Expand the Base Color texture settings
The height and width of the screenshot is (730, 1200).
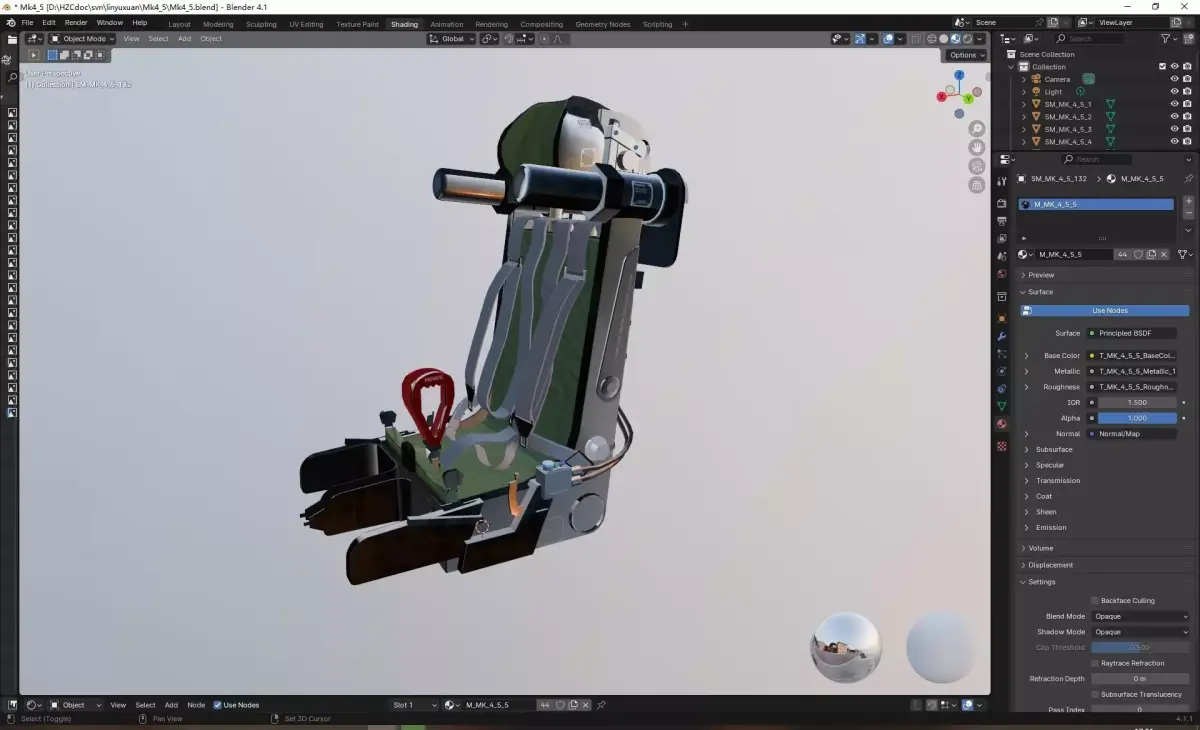pyautogui.click(x=1026, y=355)
